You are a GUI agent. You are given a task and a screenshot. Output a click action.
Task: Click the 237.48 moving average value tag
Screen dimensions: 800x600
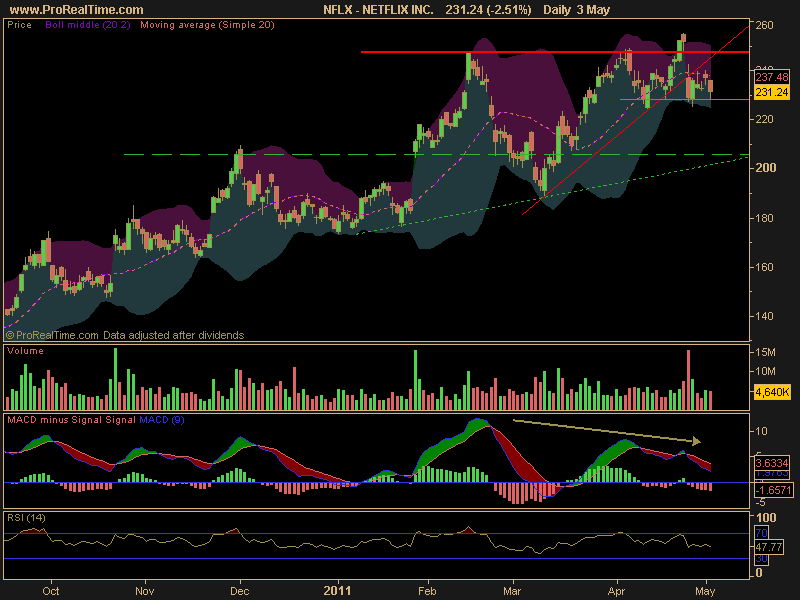(x=771, y=77)
